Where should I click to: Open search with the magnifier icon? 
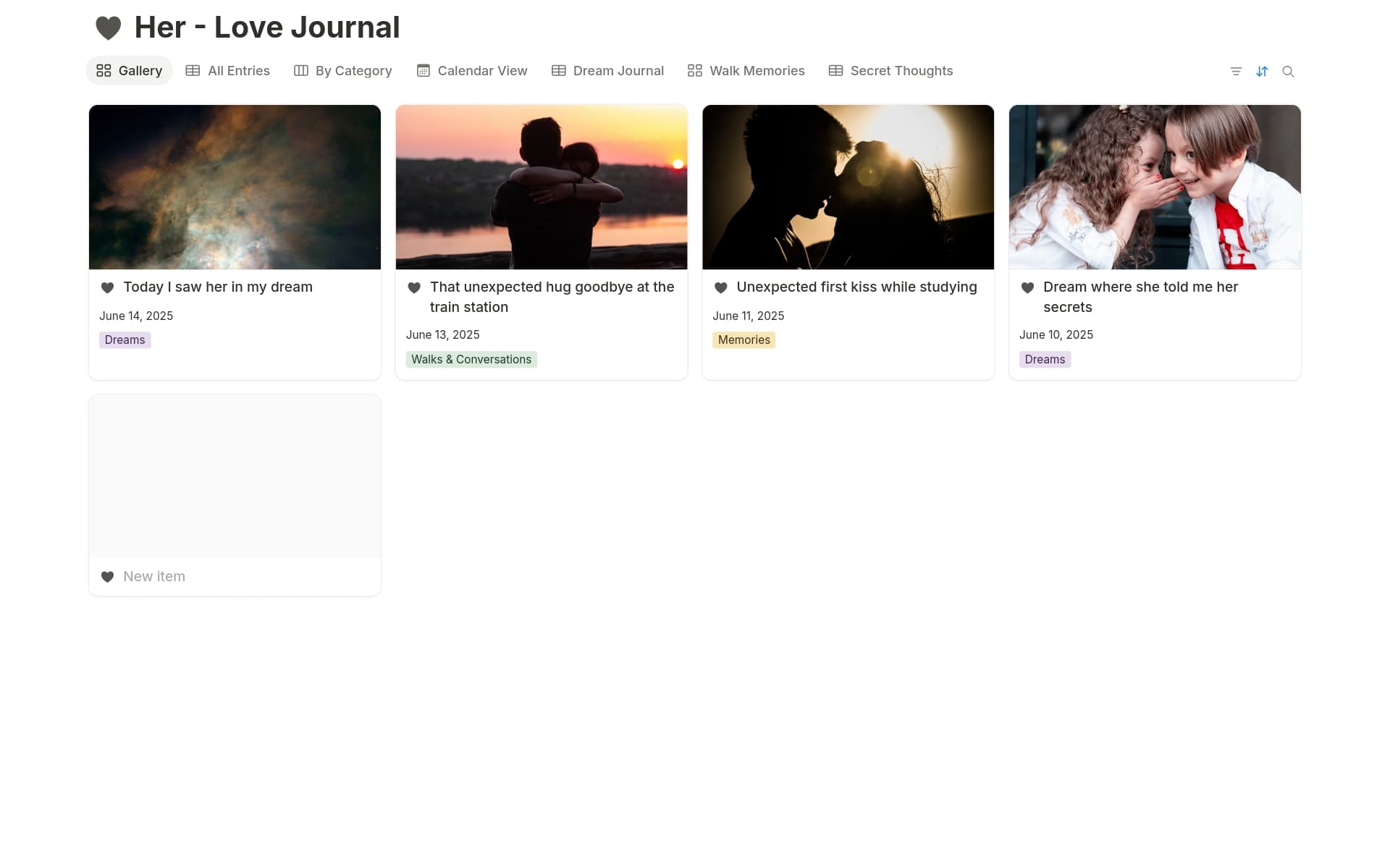click(1289, 71)
